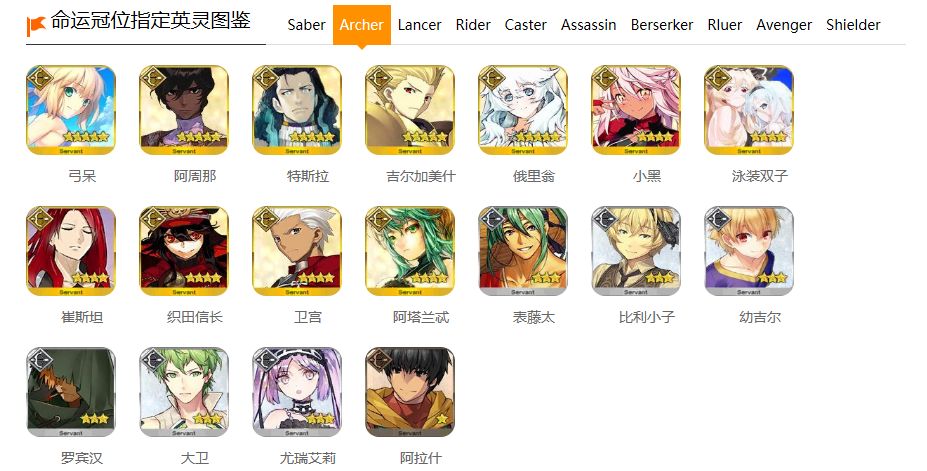
Task: Open the 弓呆 servant portrait
Action: coord(71,110)
